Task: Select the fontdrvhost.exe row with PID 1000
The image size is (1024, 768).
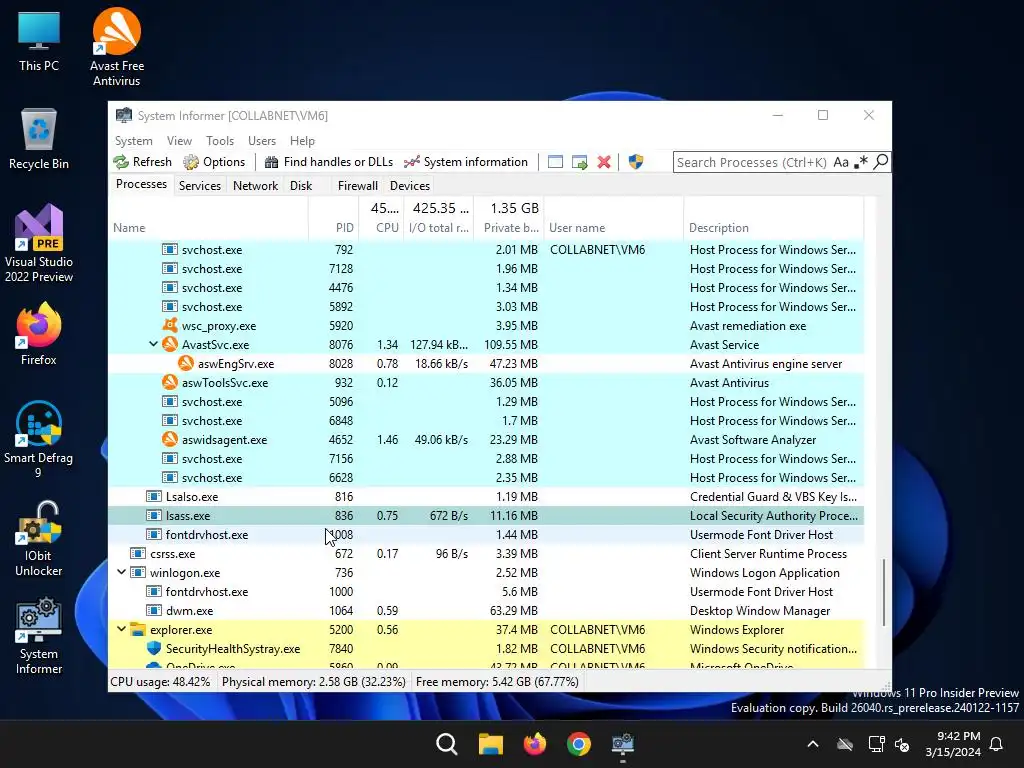Action: point(486,592)
